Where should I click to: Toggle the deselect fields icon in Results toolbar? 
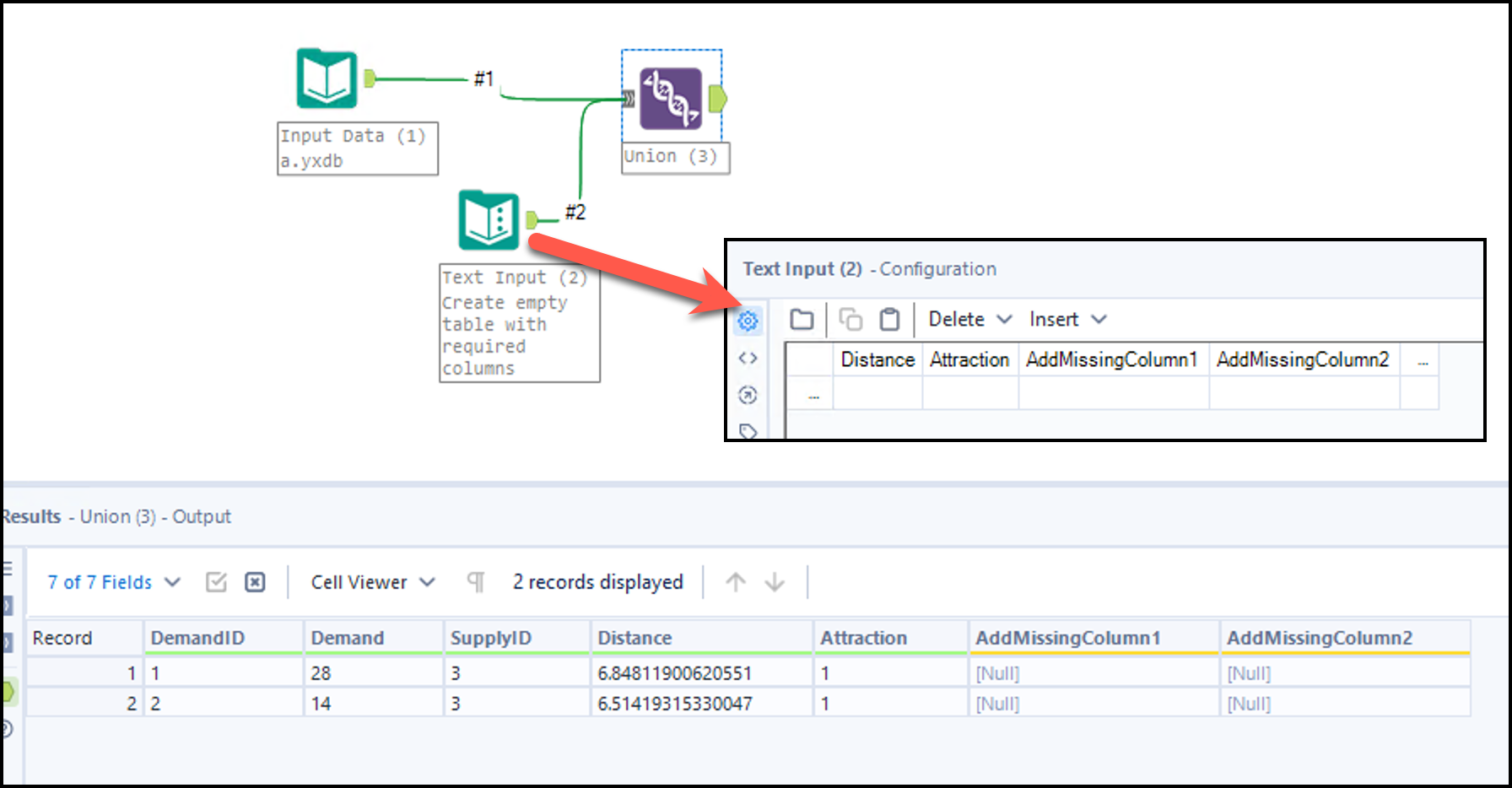(256, 581)
